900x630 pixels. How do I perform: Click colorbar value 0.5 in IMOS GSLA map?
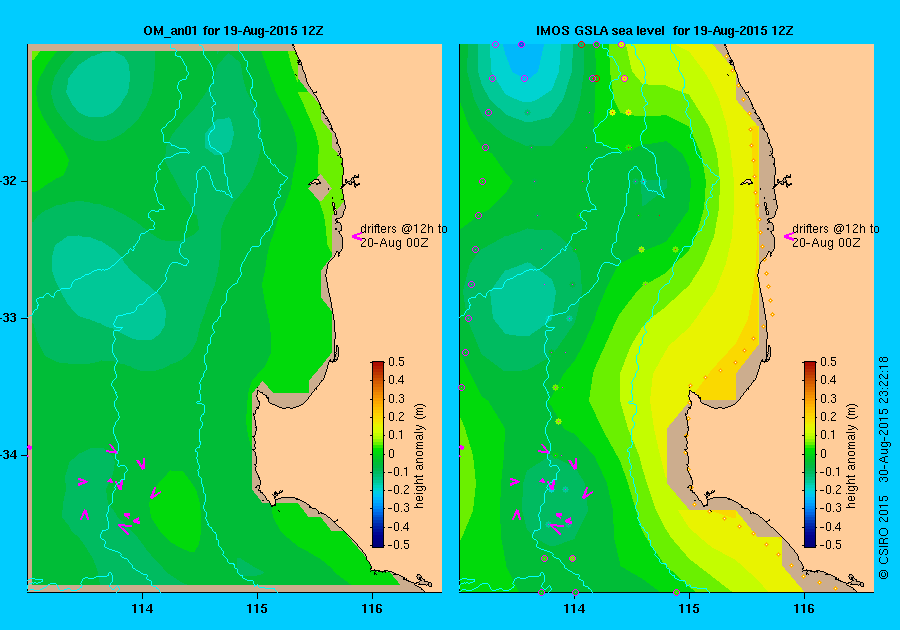[828, 361]
